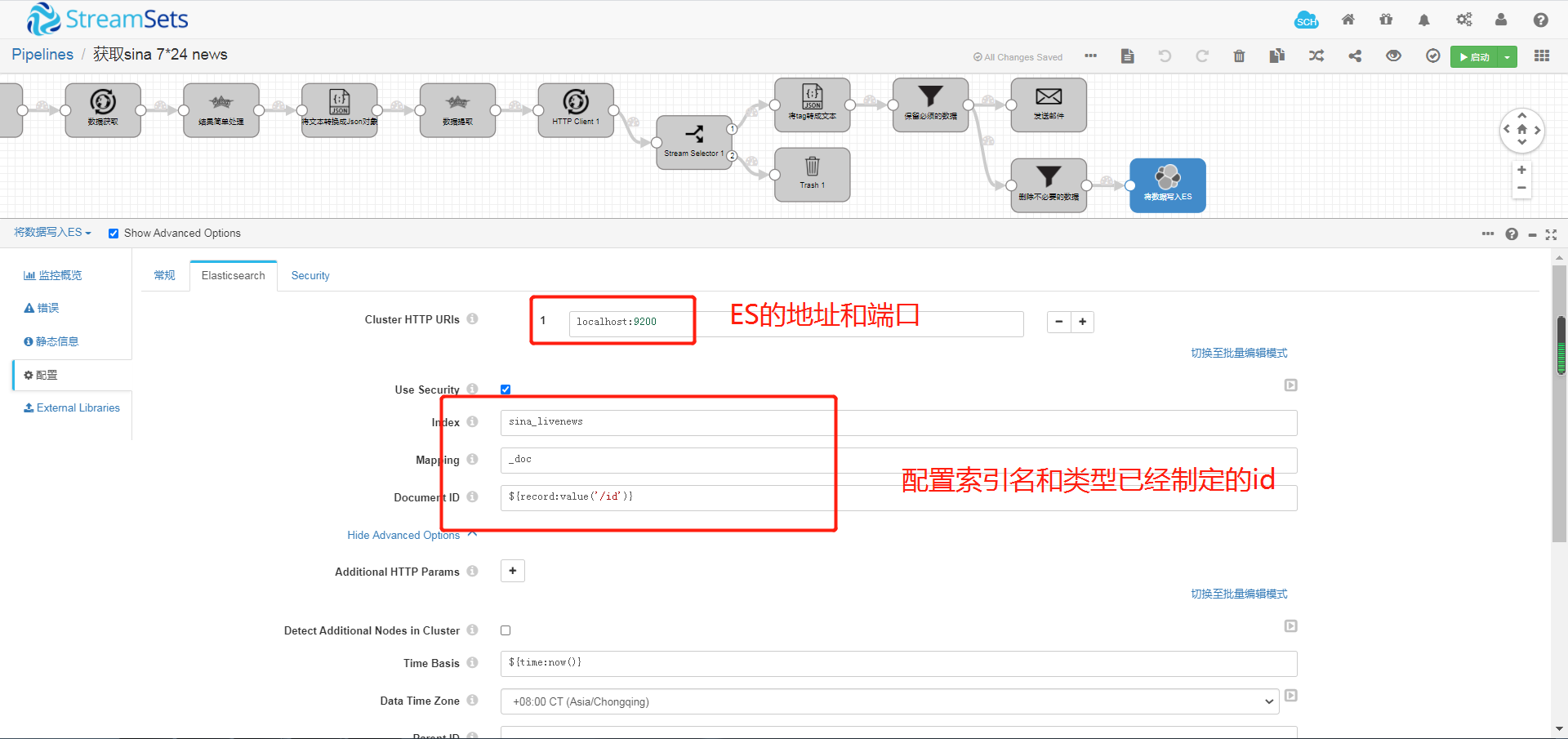Enable Detect Additional Nodes in Cluster
The width and height of the screenshot is (1568, 739).
point(506,630)
